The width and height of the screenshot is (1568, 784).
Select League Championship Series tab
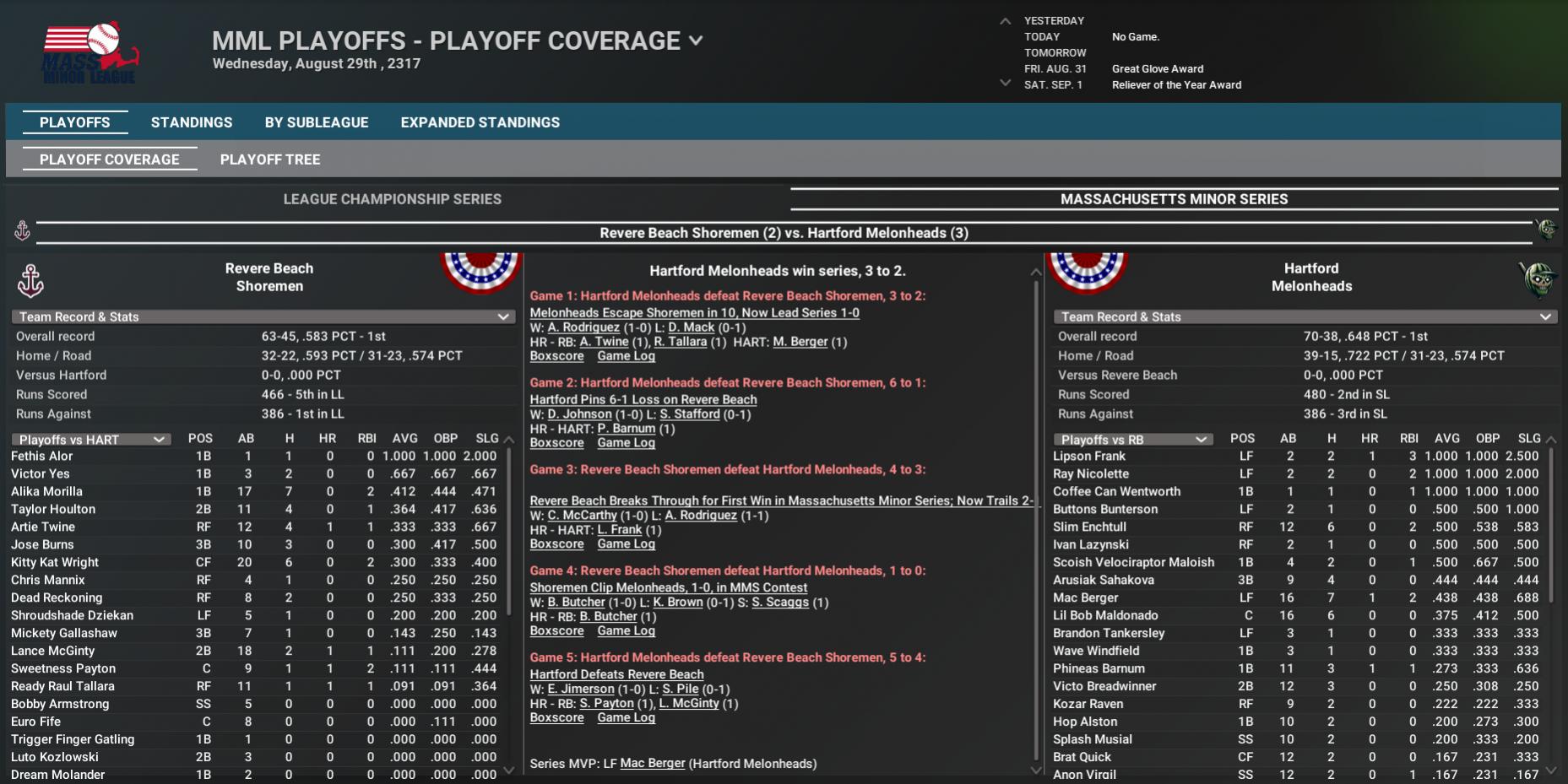tap(393, 199)
